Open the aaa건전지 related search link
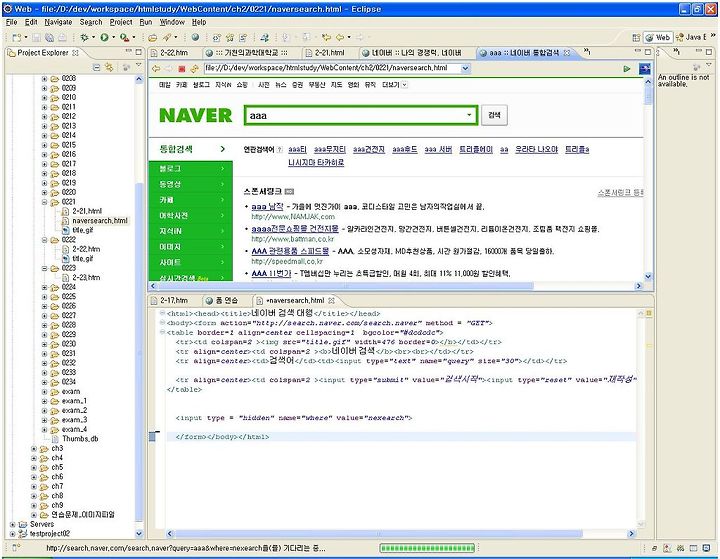The image size is (720, 559). tap(369, 149)
